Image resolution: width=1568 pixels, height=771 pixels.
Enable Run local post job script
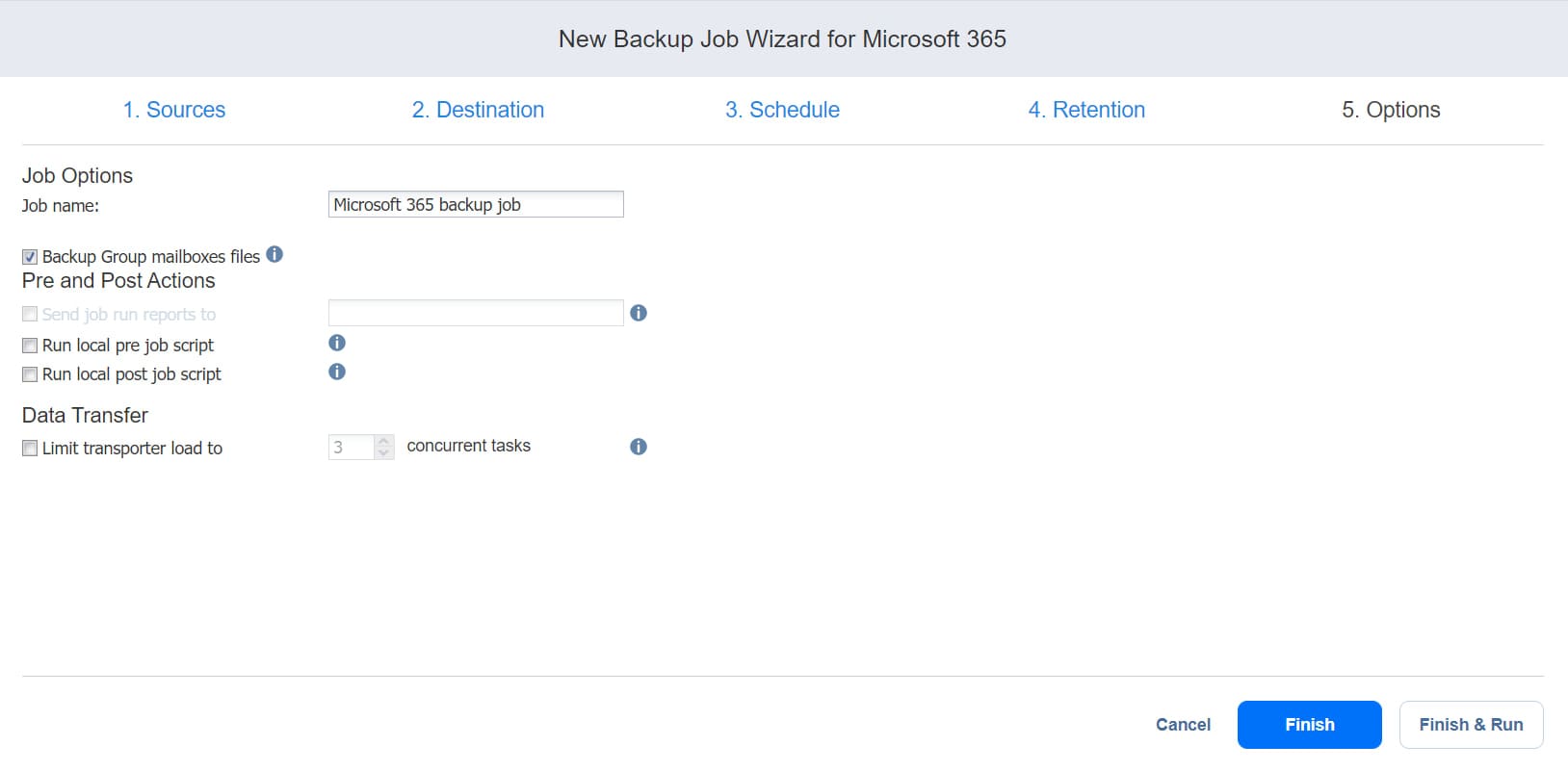tap(30, 374)
